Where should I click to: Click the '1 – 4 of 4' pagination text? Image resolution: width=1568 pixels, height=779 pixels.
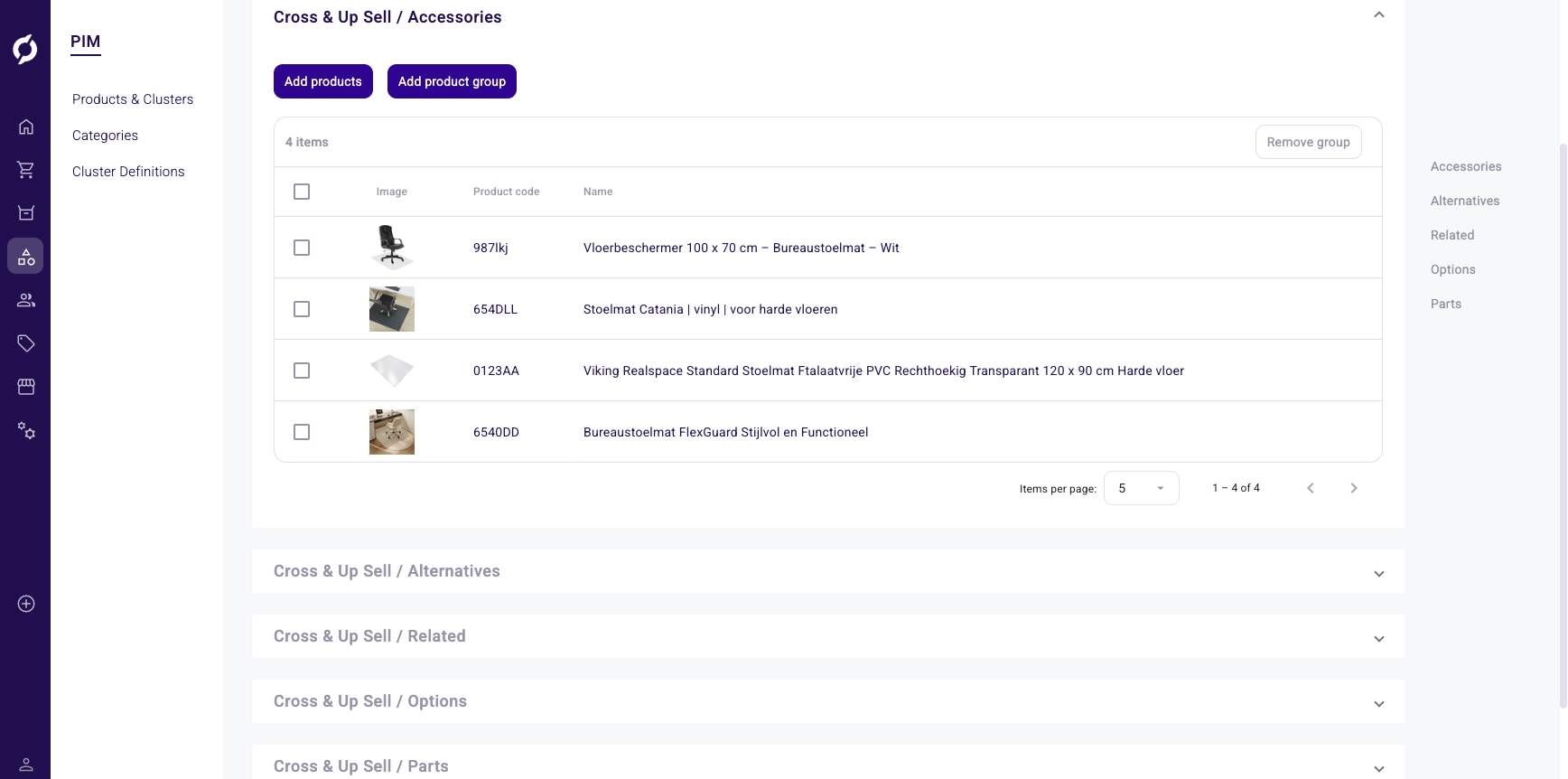[x=1236, y=488]
